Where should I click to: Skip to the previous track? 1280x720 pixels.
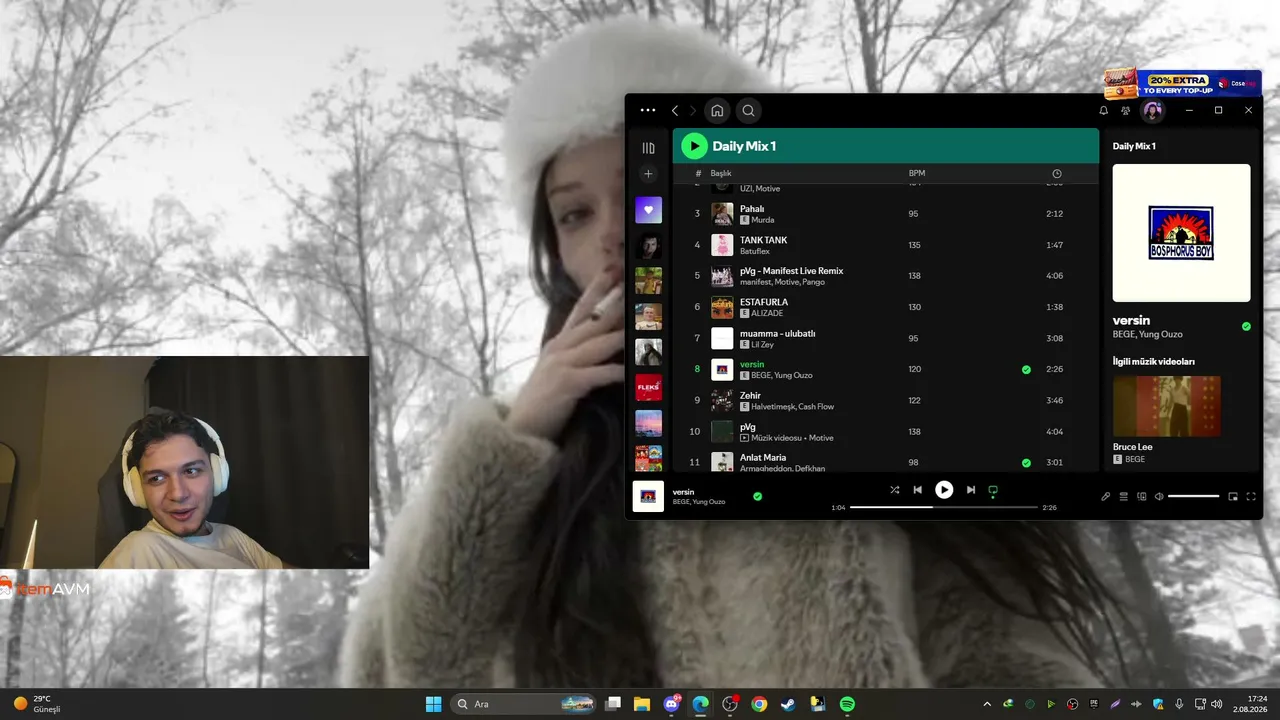click(917, 490)
